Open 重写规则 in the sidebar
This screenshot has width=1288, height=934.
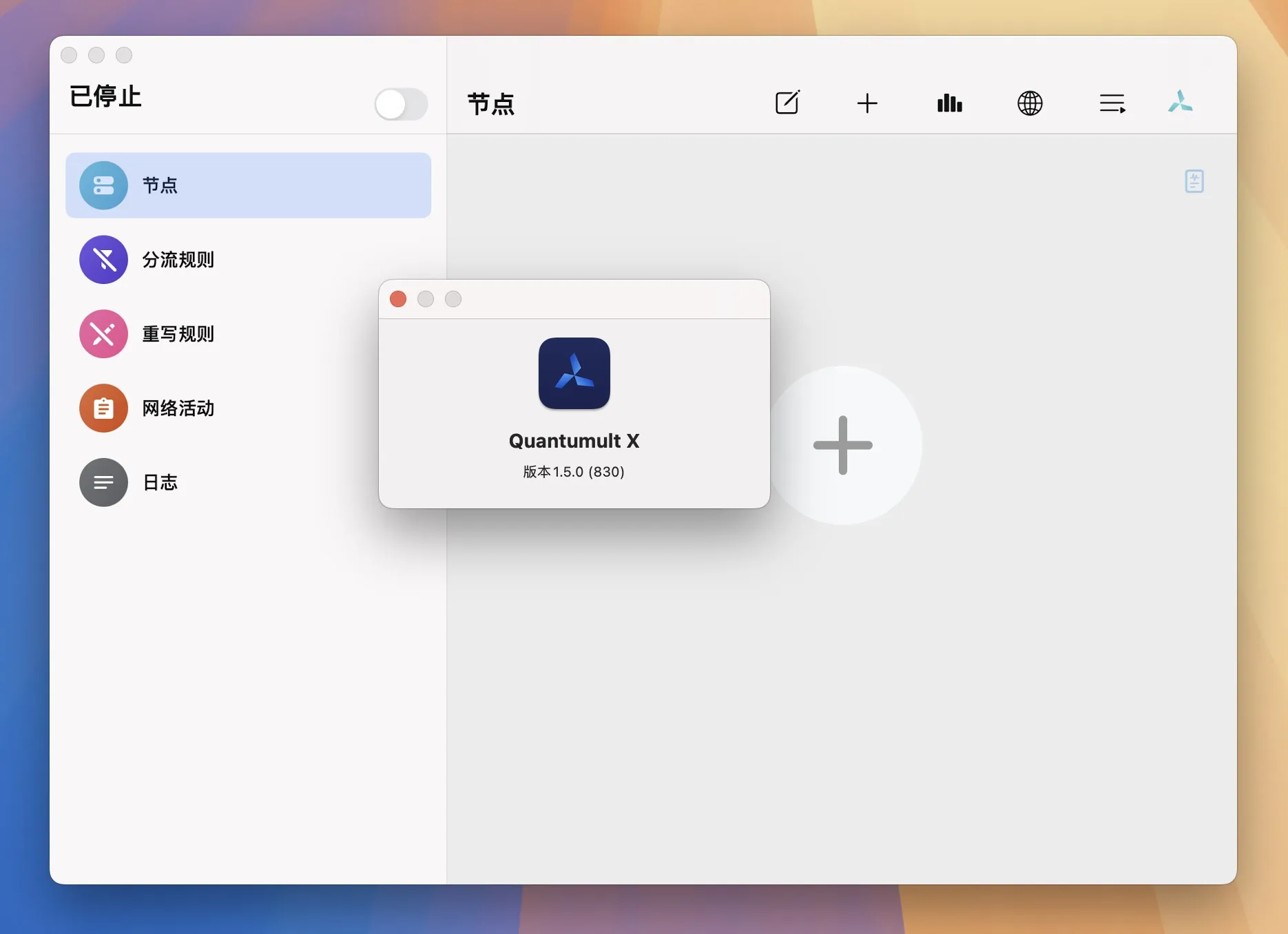point(248,334)
